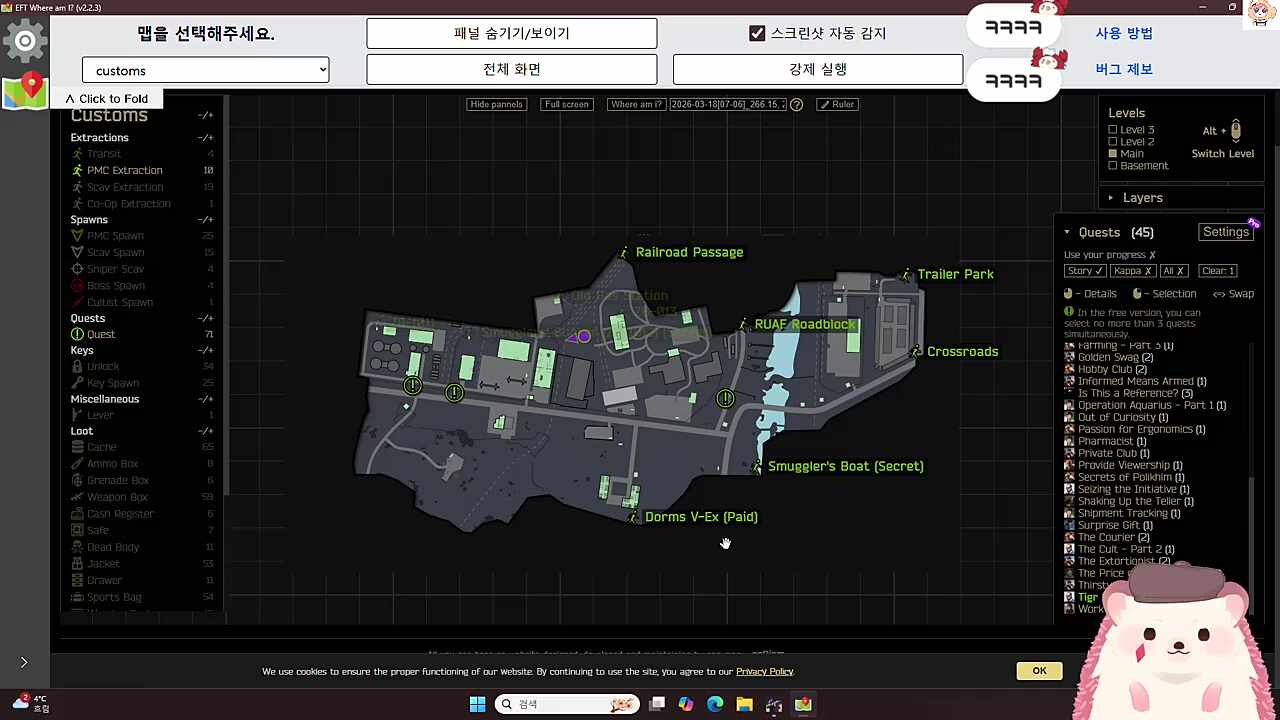Fold the panel with Click to Fold

[106, 99]
